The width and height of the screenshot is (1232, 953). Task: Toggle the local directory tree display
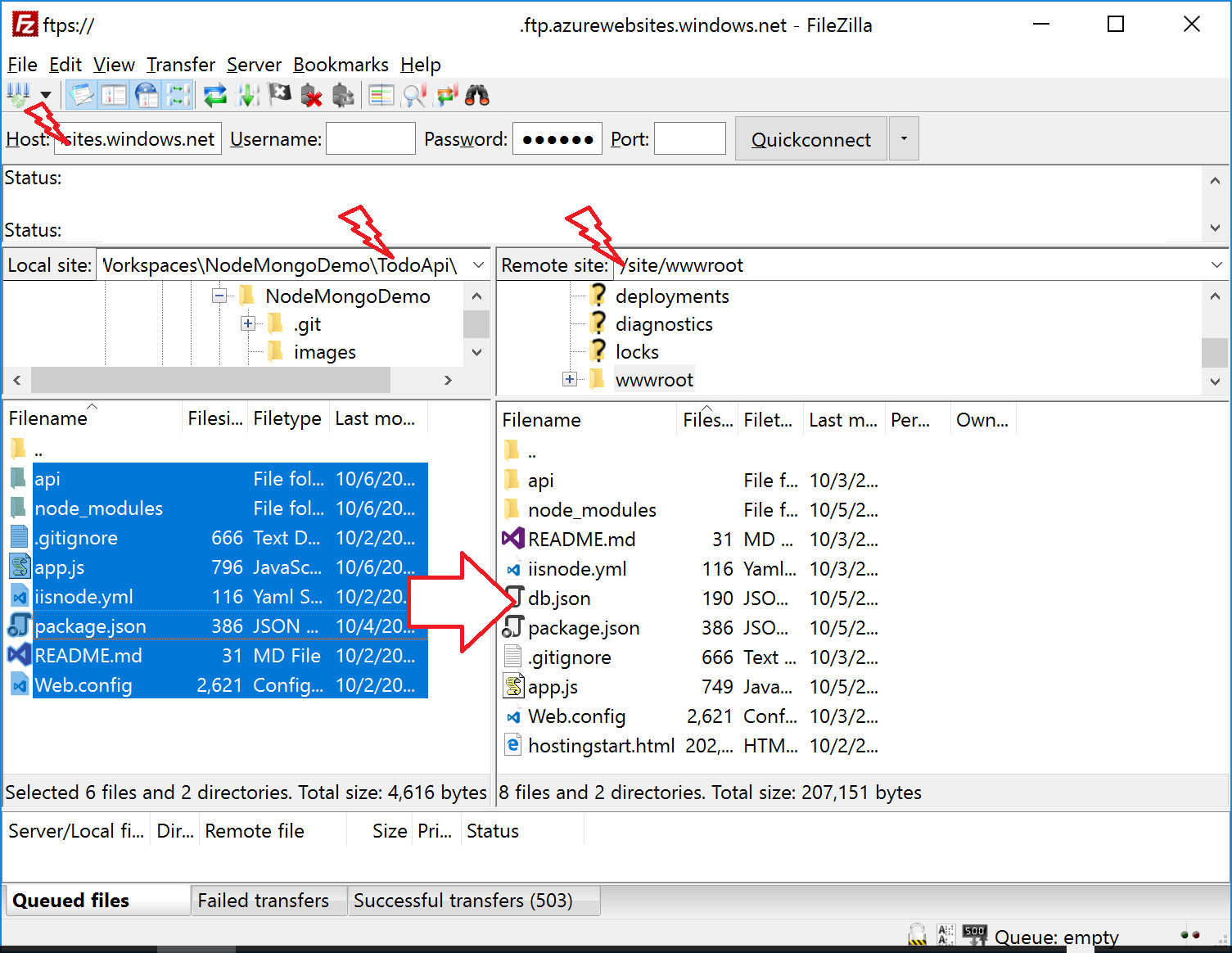pyautogui.click(x=114, y=96)
